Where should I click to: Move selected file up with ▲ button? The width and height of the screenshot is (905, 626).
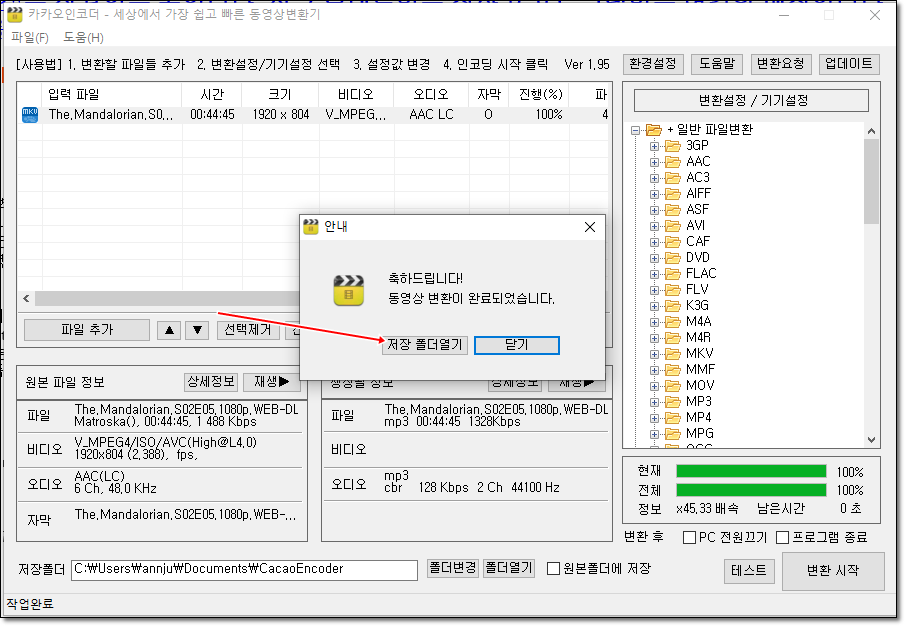[169, 330]
